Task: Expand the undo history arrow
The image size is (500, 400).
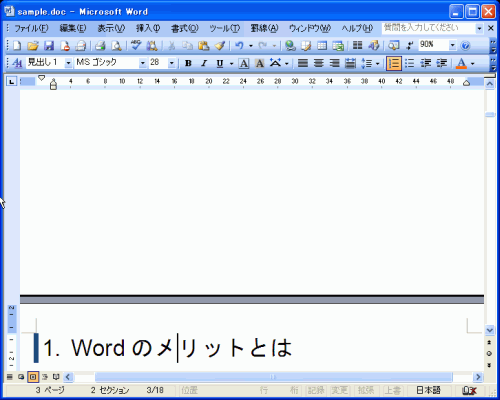Action: [x=251, y=46]
